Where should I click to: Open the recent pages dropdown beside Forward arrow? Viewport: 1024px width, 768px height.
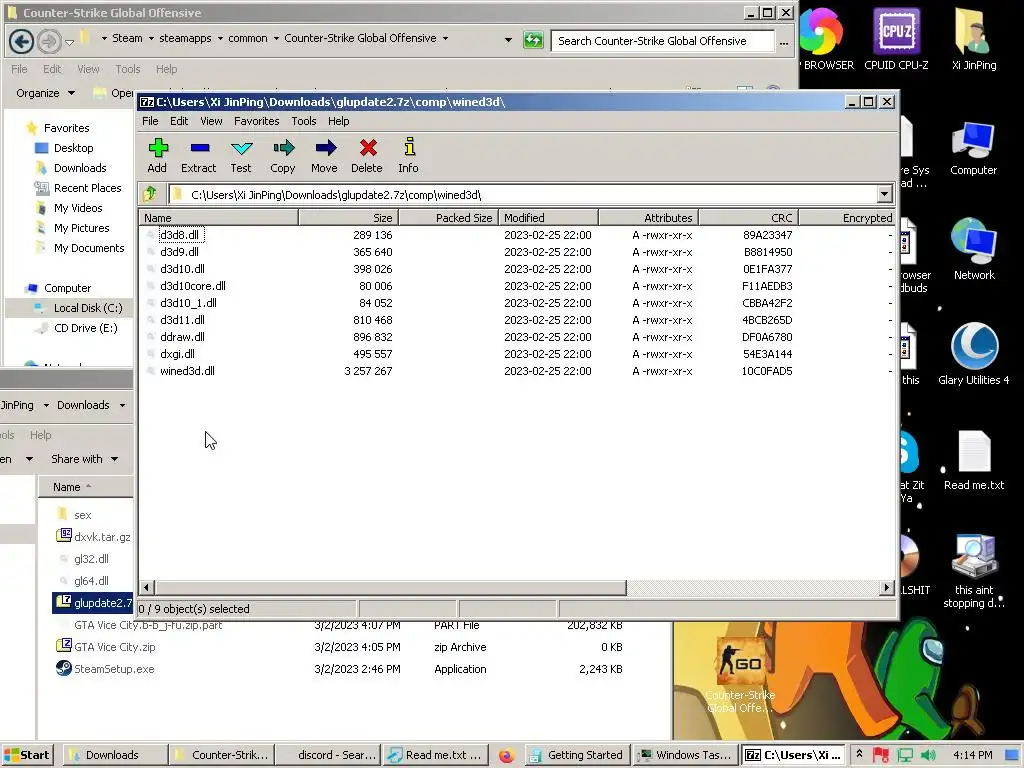click(69, 42)
